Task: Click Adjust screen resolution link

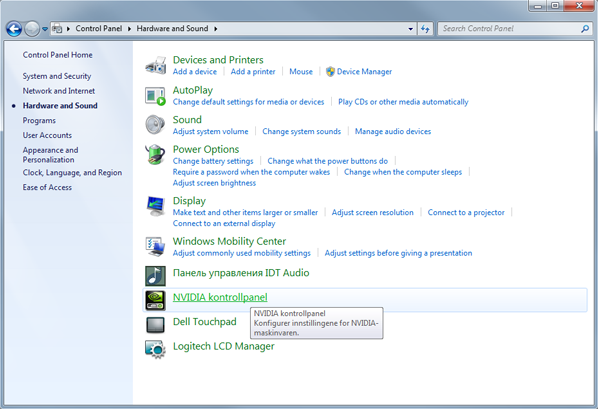Action: tap(373, 213)
